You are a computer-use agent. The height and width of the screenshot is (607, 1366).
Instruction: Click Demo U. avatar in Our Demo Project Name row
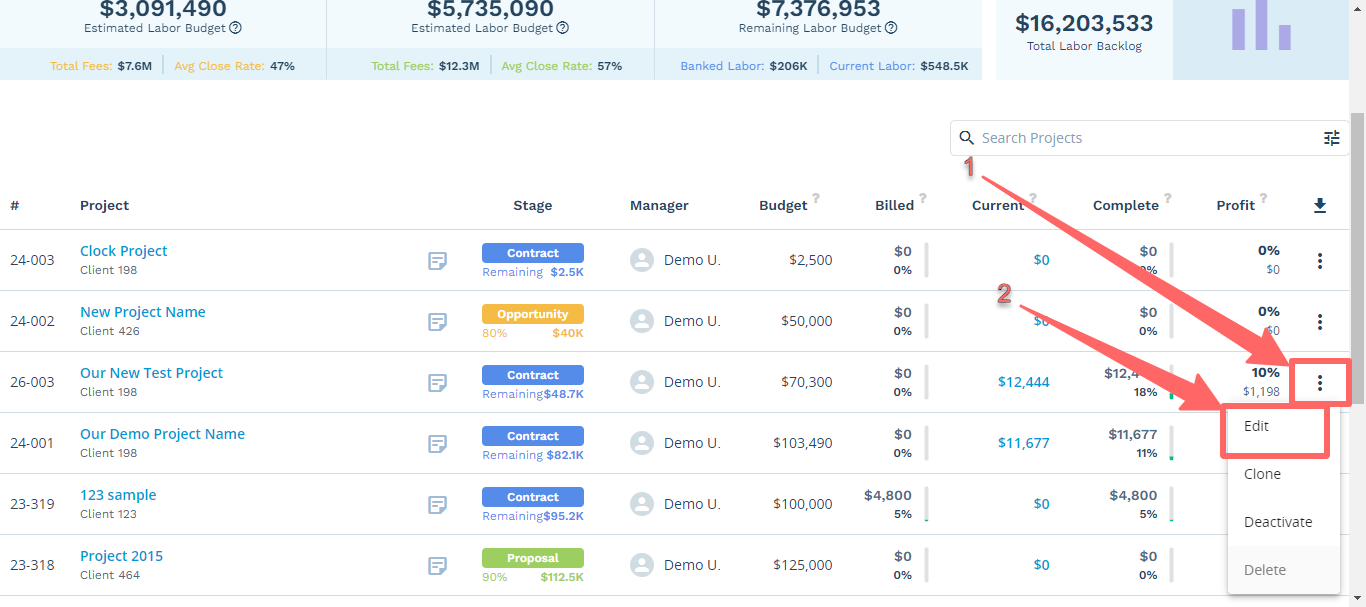642,443
